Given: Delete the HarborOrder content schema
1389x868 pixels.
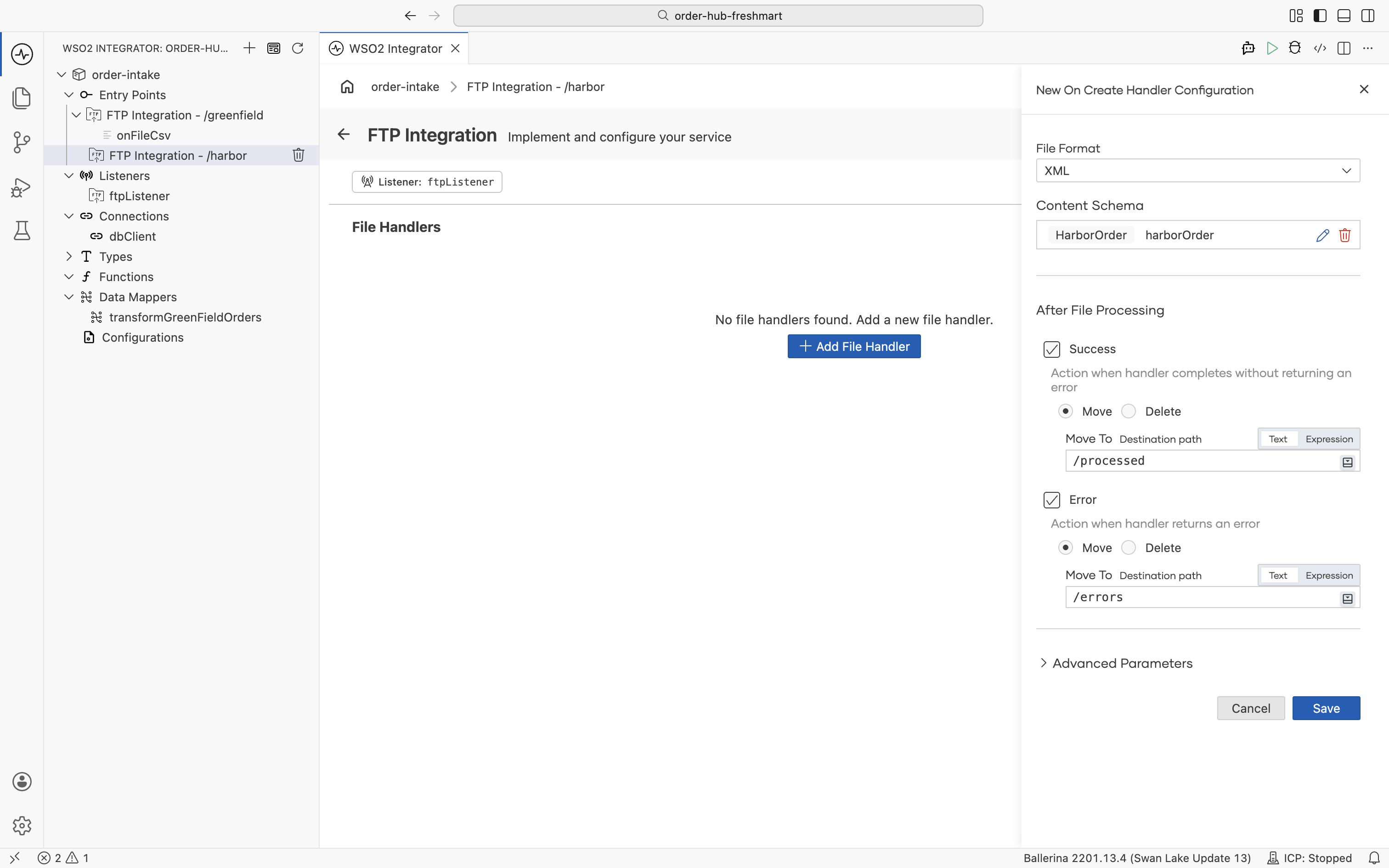Looking at the screenshot, I should (1345, 235).
